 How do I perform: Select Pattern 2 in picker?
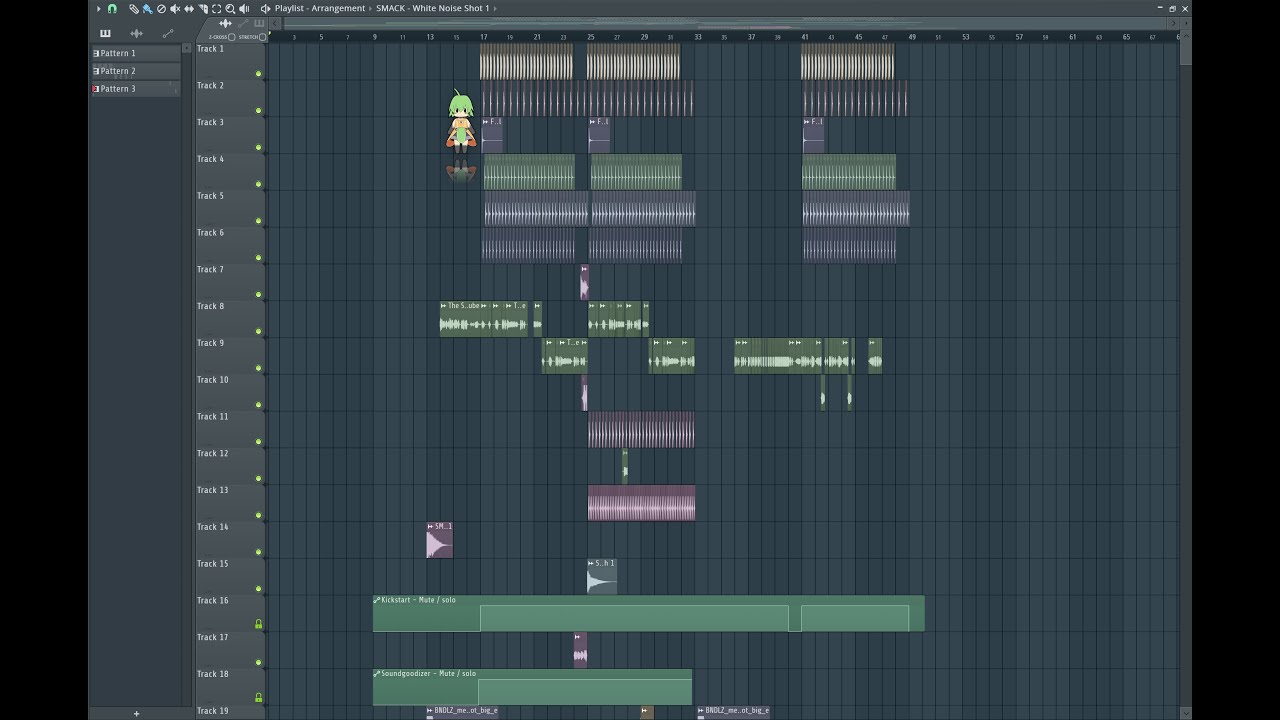tap(135, 71)
